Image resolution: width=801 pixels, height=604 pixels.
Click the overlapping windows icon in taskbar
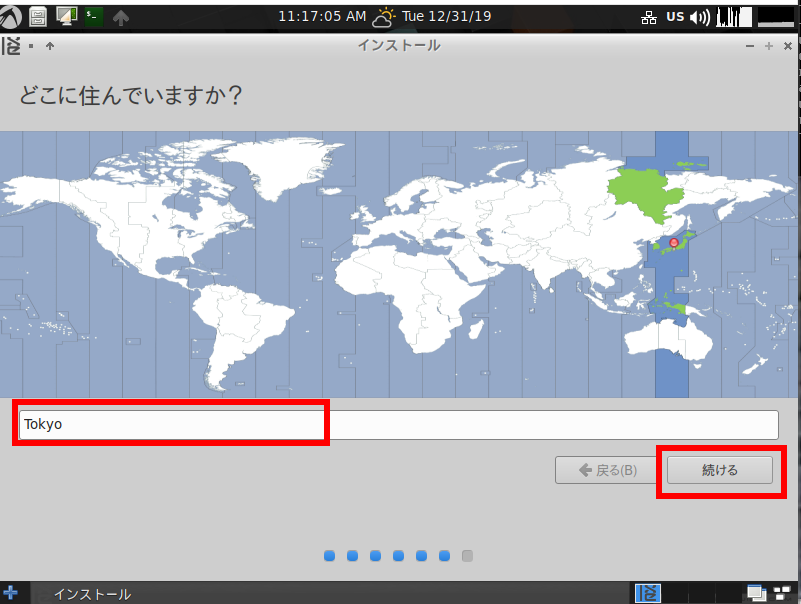(x=756, y=593)
